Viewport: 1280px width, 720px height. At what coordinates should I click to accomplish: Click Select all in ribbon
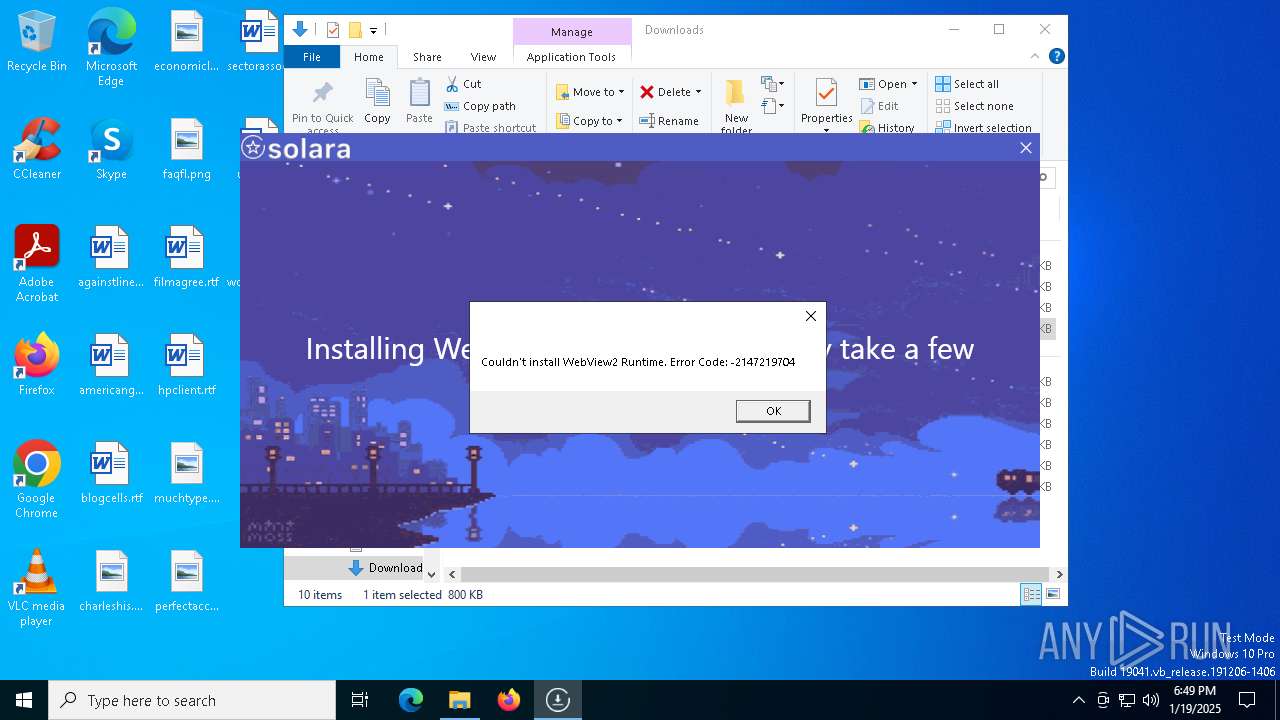coord(967,84)
